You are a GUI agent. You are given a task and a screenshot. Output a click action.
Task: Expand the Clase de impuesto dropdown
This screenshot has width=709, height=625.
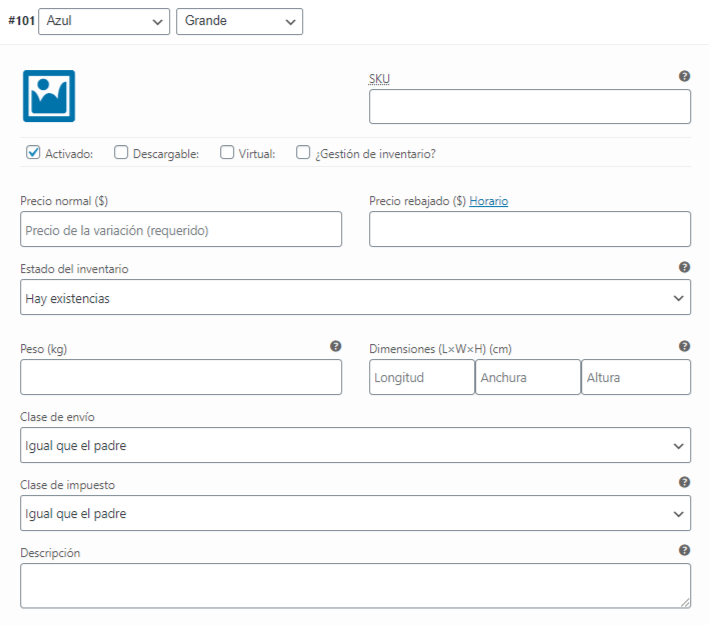[355, 513]
